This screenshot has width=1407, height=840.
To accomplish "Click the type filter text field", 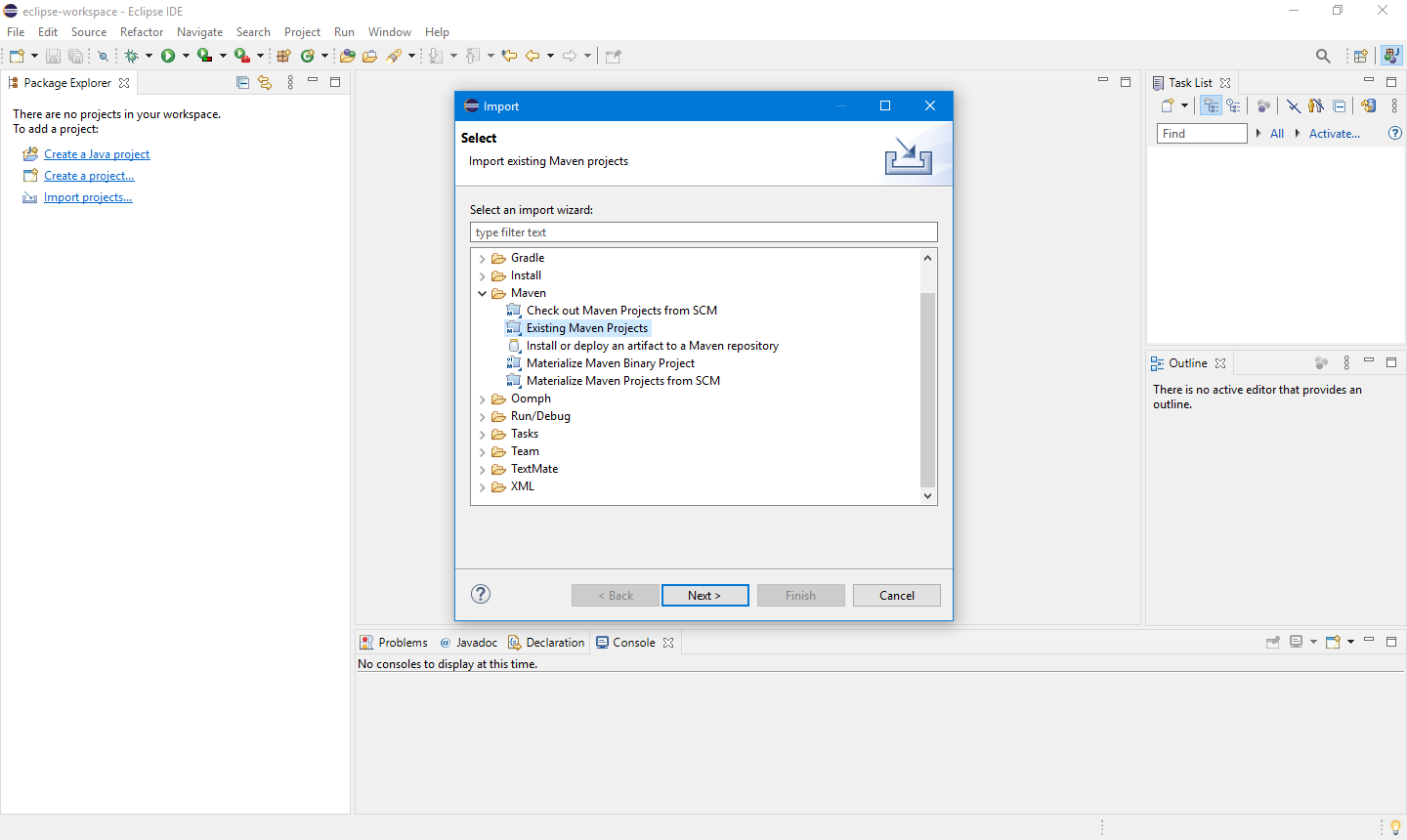I will tap(703, 232).
